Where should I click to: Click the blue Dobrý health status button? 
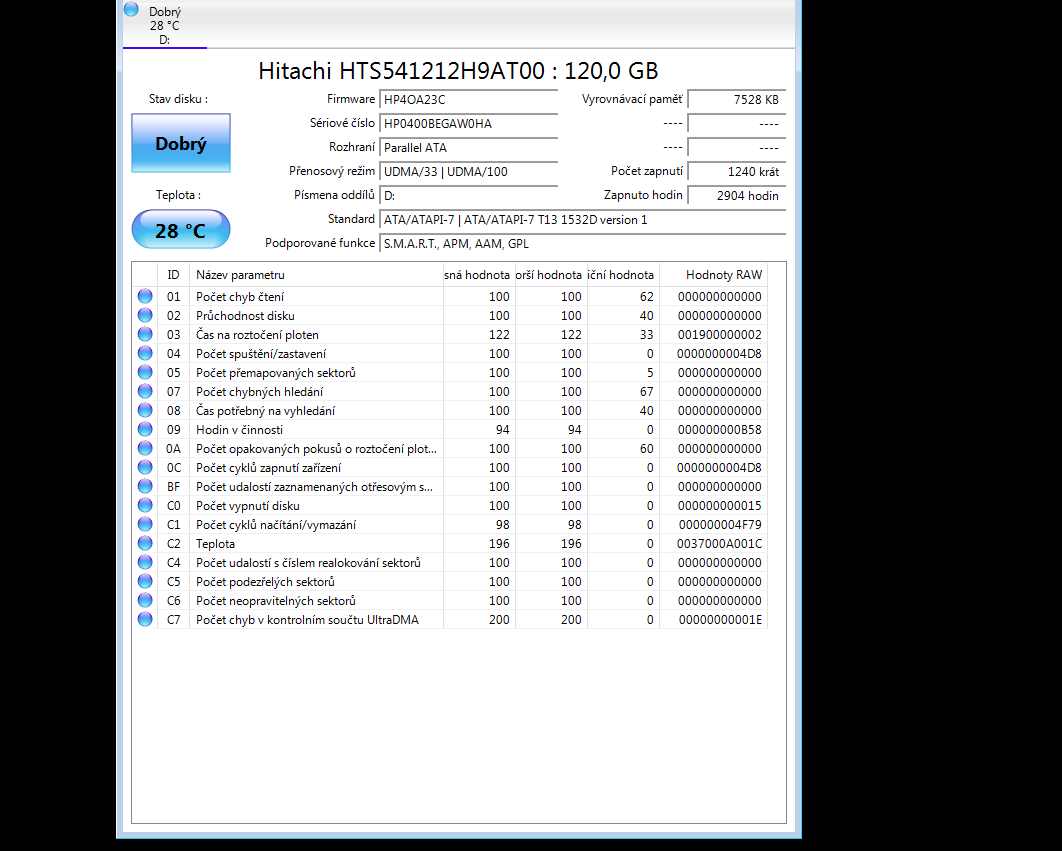point(181,143)
